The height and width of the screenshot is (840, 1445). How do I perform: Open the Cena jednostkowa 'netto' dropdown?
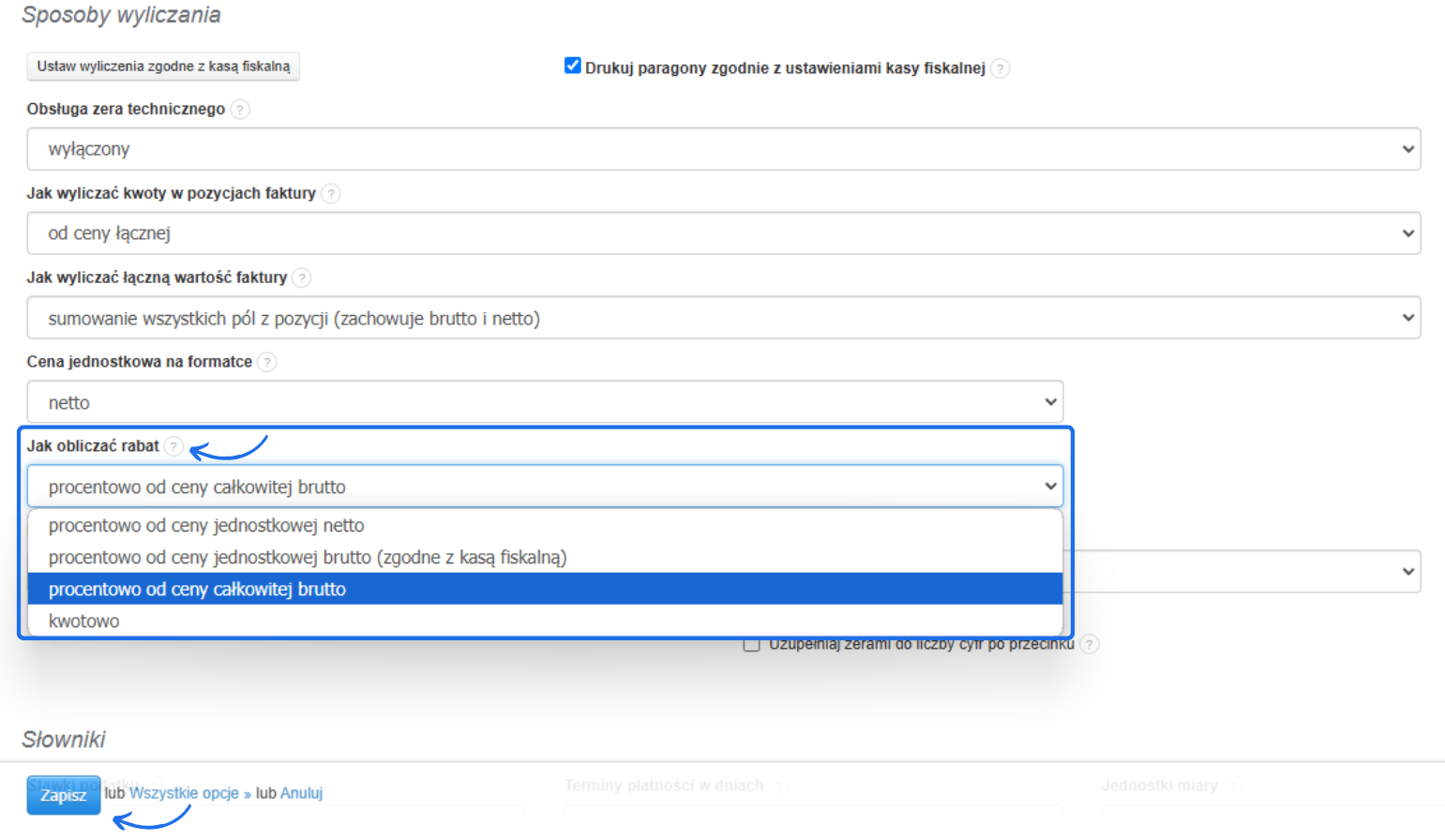(545, 402)
